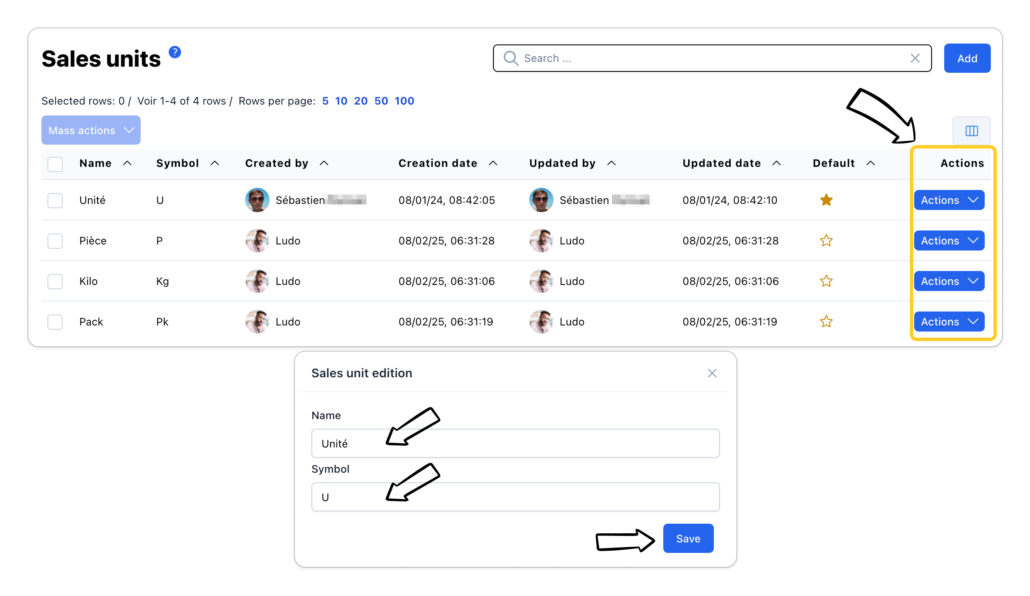1030x596 pixels.
Task: Expand Actions dropdown for Pièce row
Action: click(948, 241)
